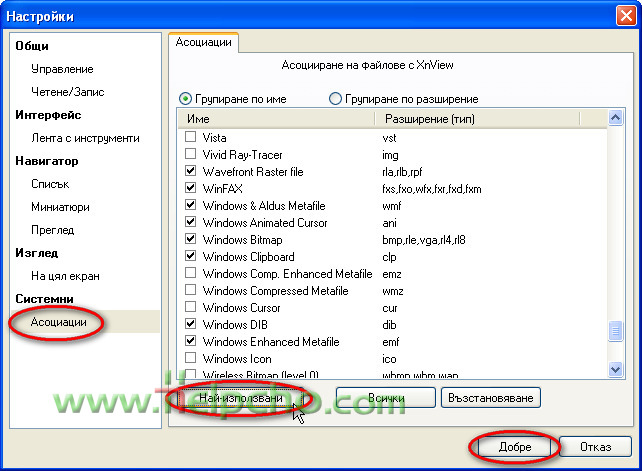Check the Windows Icon checkbox
The image size is (642, 471).
tap(190, 358)
